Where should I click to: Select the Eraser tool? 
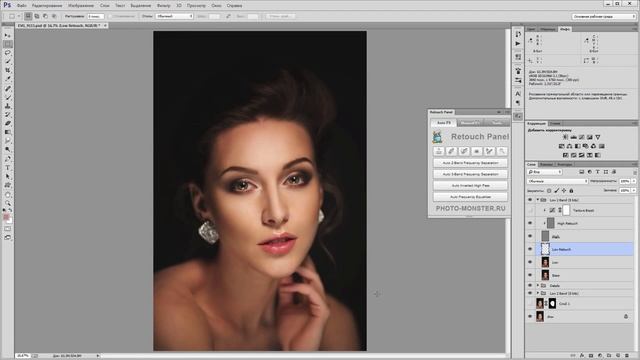tap(8, 123)
